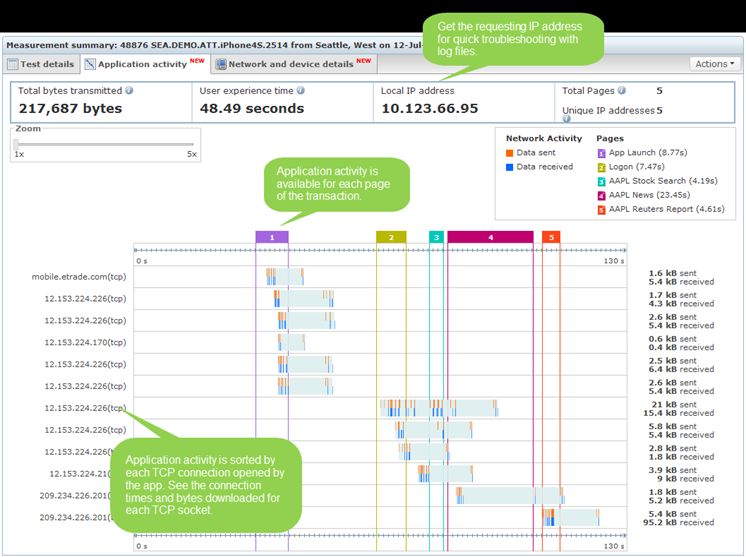The height and width of the screenshot is (557, 746).
Task: Click teal page 3 timeline marker
Action: point(436,237)
